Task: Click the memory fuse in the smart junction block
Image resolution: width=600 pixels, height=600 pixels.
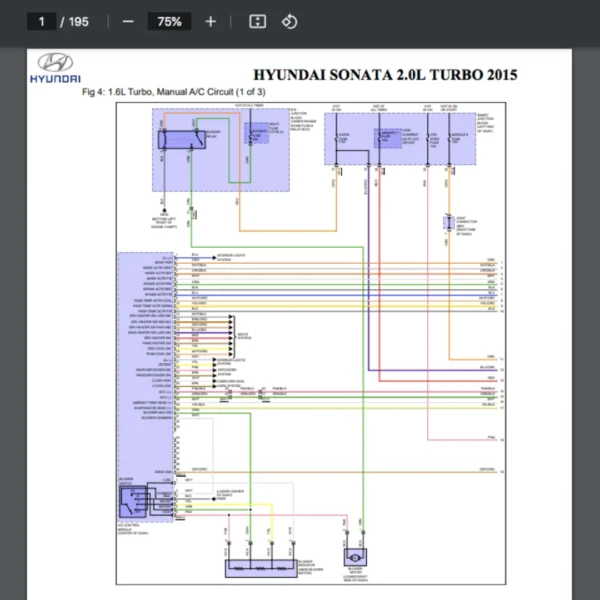Action: [383, 139]
